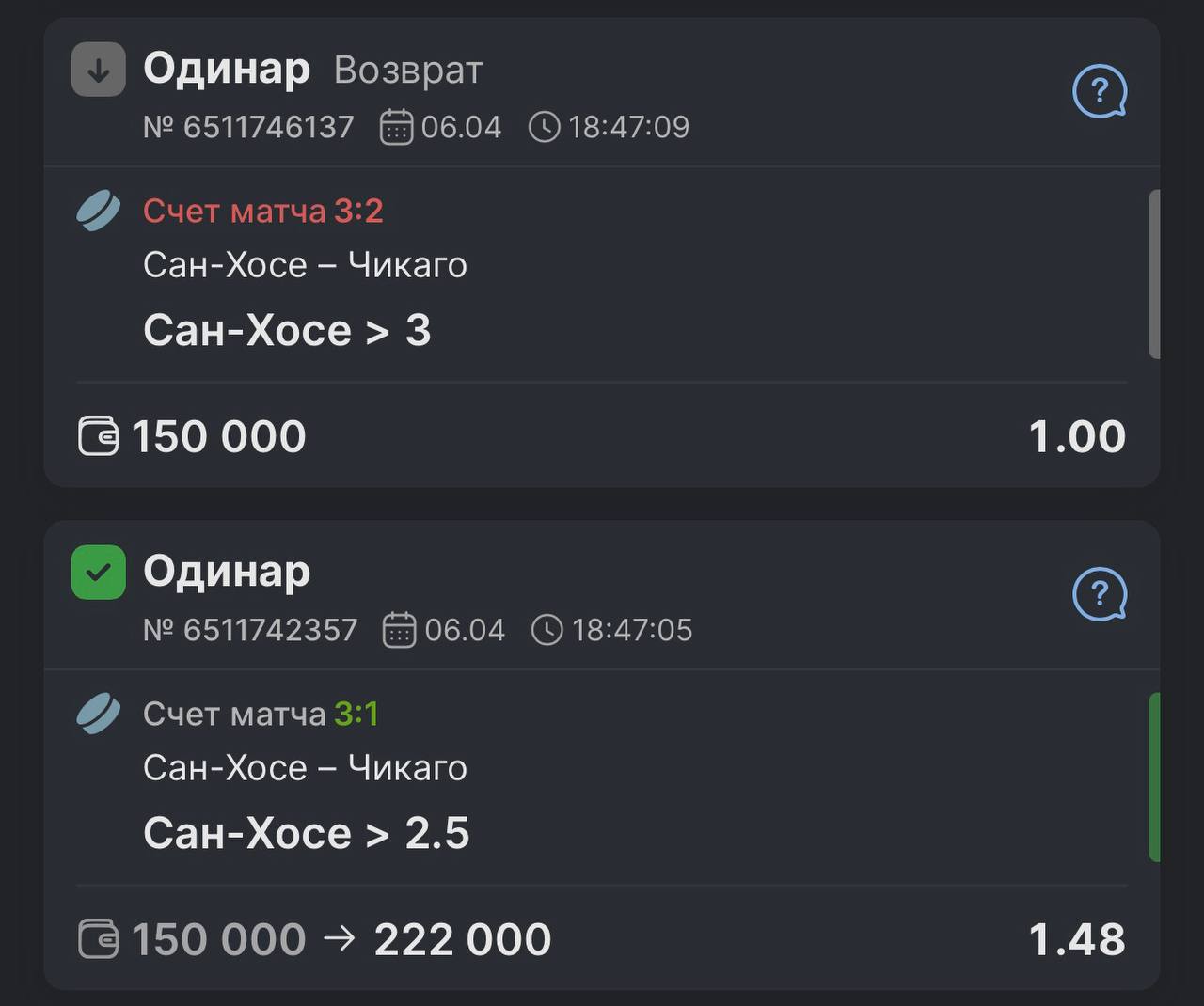Click the hockey puck icon for the 3:2 match
Screen dimensions: 1204x1006
tap(99, 212)
